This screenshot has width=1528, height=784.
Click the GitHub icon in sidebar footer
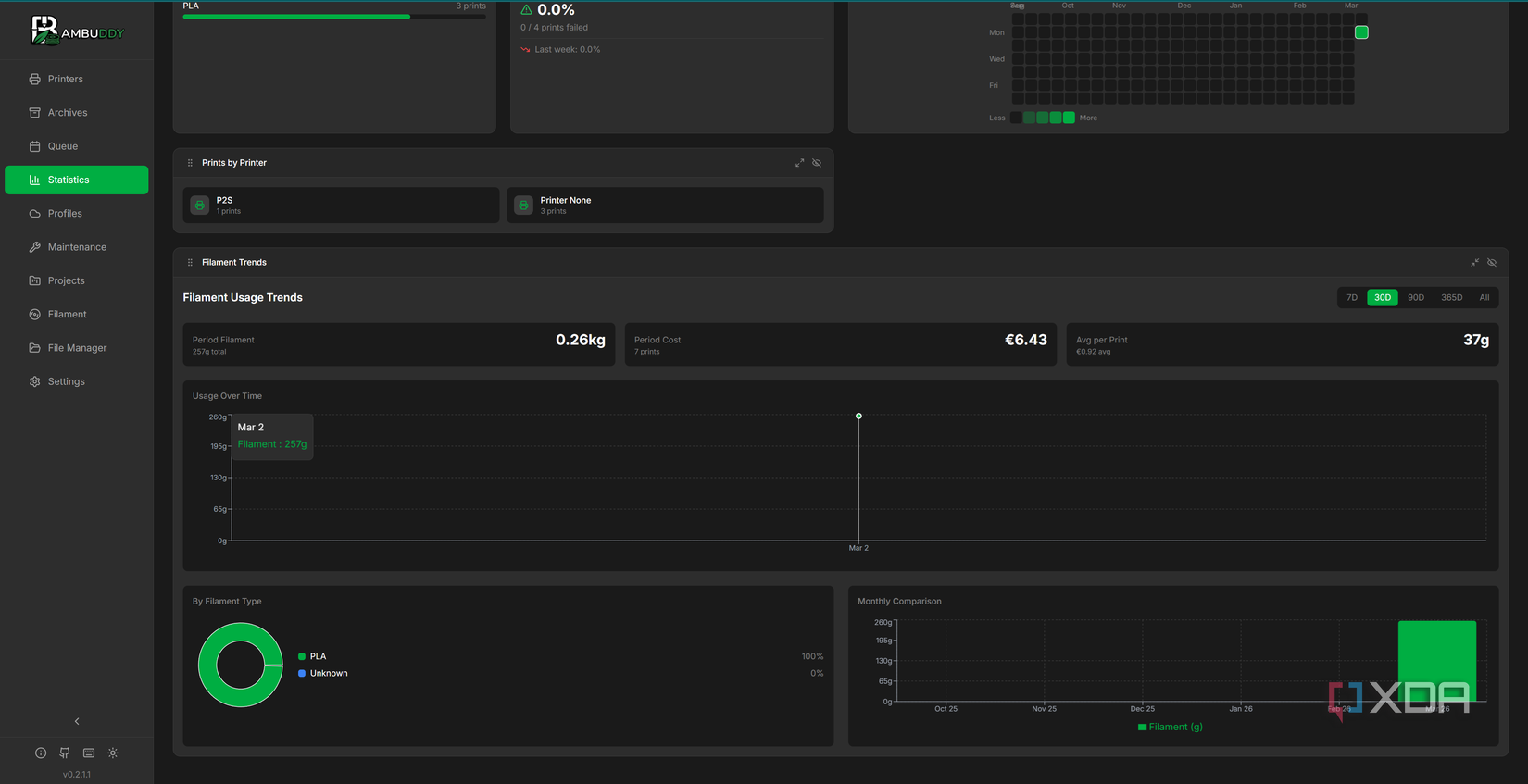click(x=65, y=753)
